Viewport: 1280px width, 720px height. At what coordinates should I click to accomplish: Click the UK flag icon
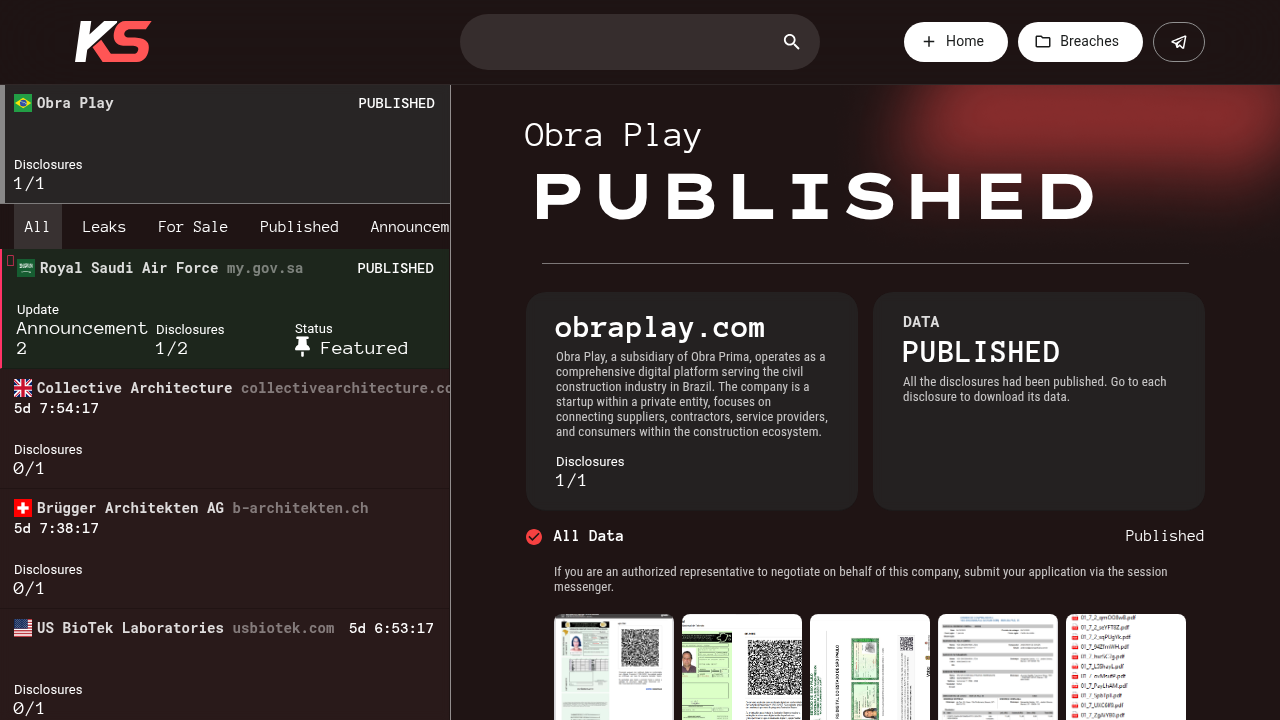tap(23, 388)
